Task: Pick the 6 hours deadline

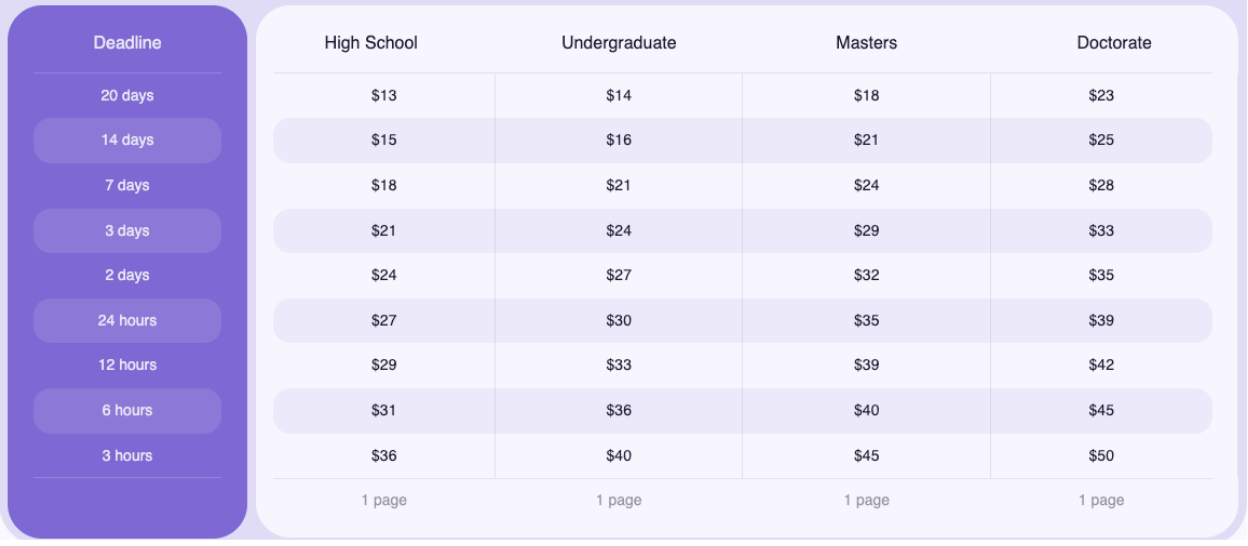Action: pos(127,411)
